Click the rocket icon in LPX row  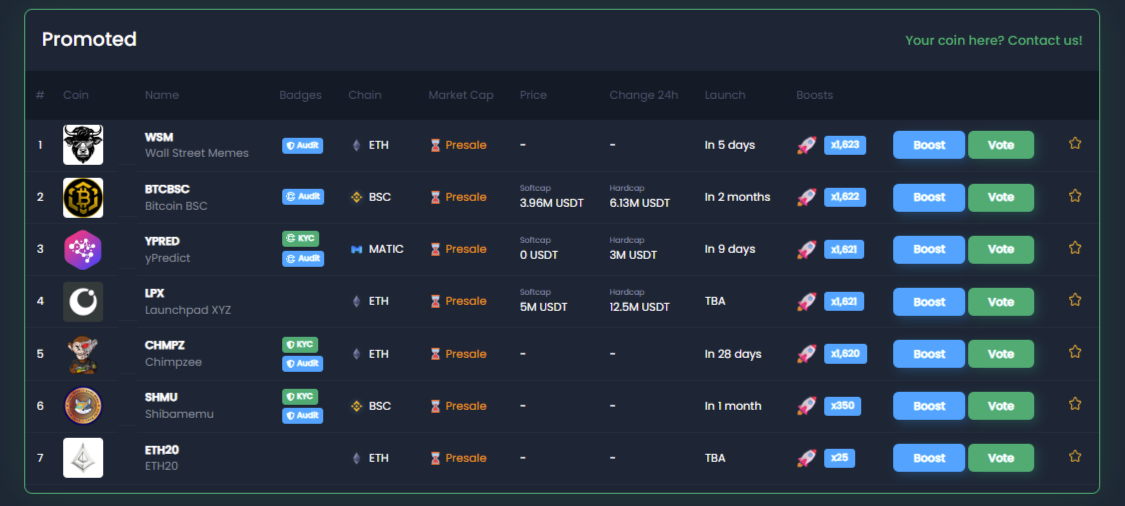(x=806, y=301)
